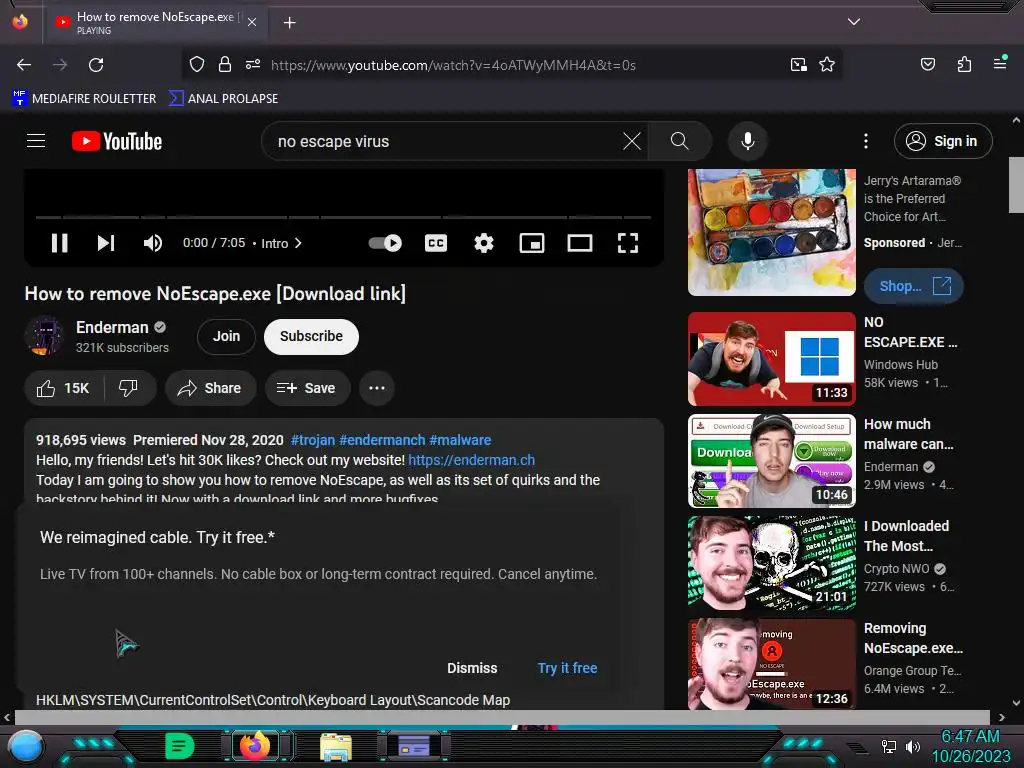Click the Shop button on the ad
This screenshot has height=768, width=1024.
(x=914, y=286)
